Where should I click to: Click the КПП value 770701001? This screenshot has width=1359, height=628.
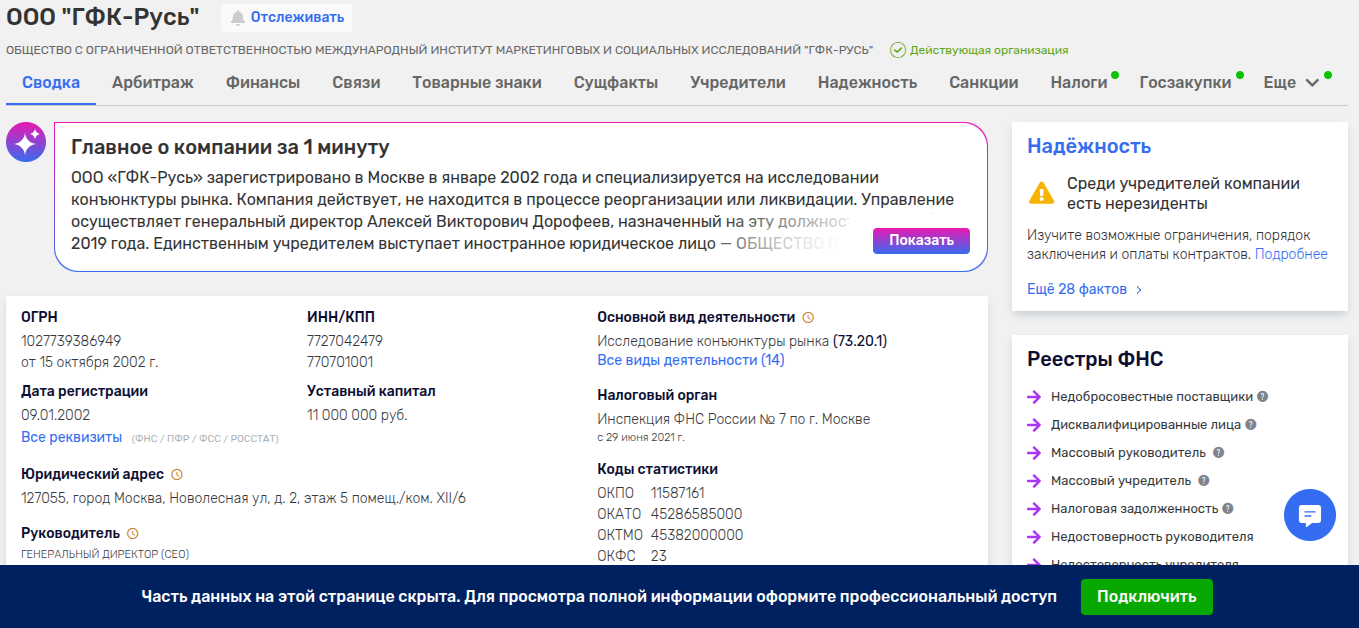point(340,362)
